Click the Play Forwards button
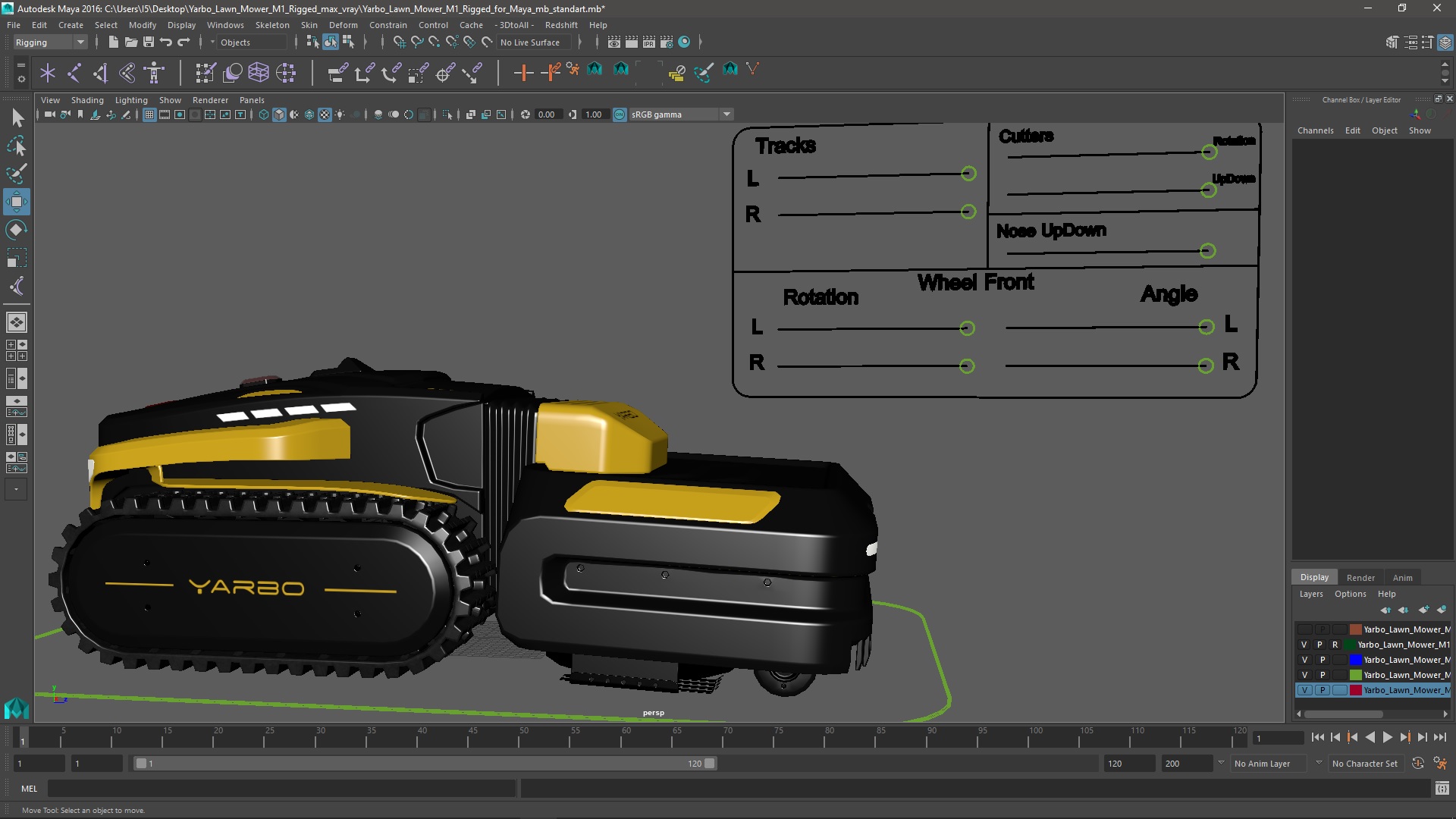The height and width of the screenshot is (819, 1456). coord(1387,737)
